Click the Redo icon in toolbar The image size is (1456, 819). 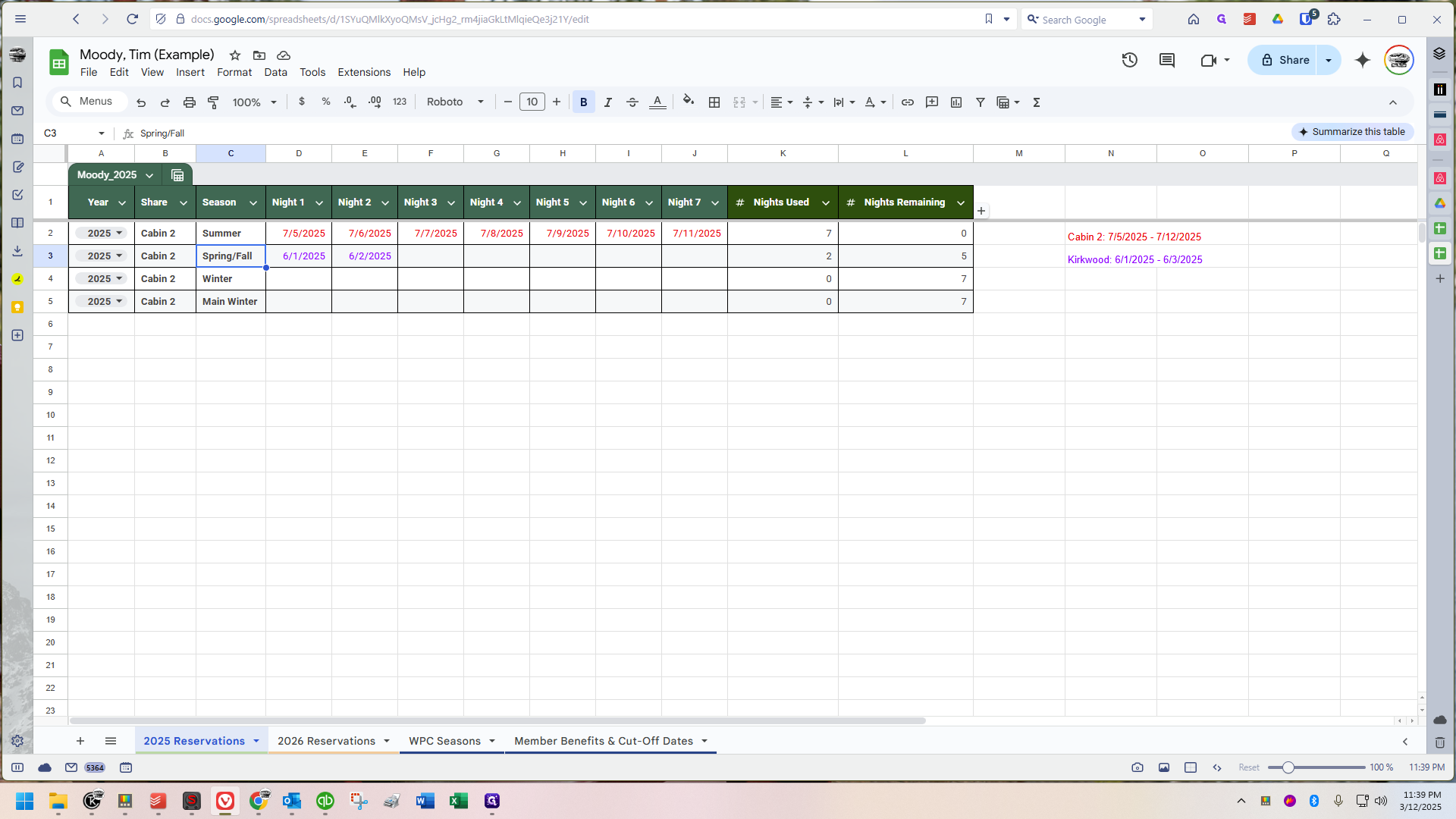click(x=165, y=102)
